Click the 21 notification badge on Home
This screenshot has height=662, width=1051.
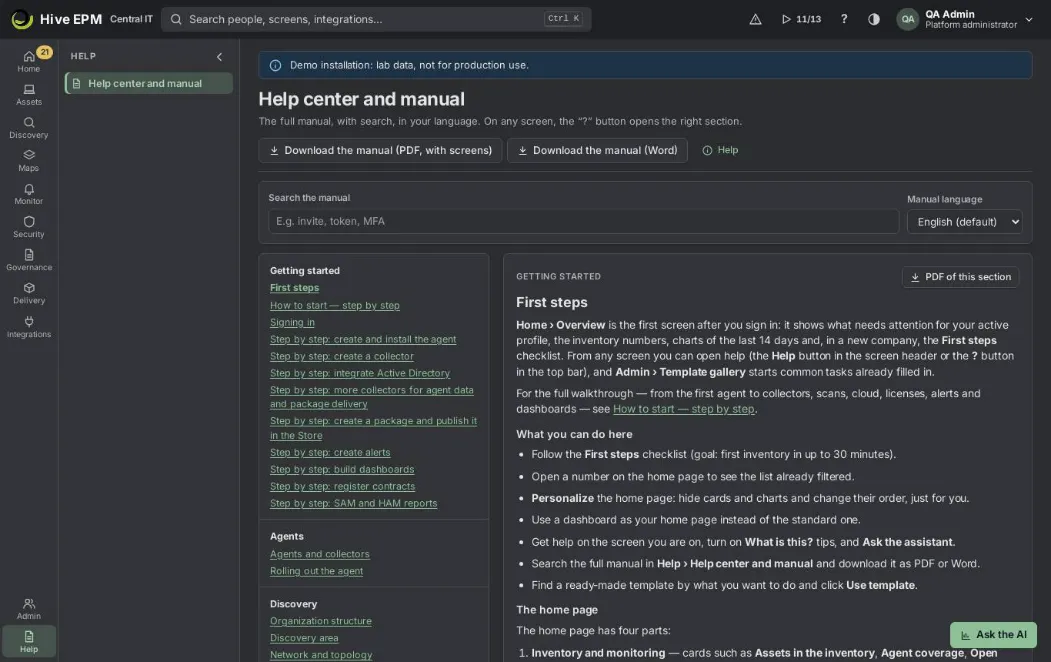pyautogui.click(x=44, y=52)
